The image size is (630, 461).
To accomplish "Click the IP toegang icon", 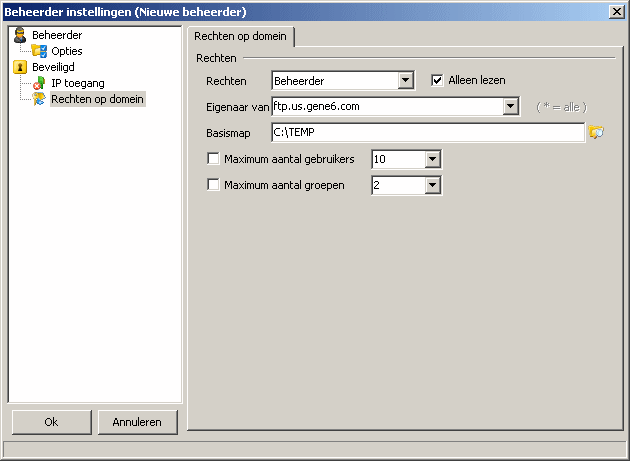I will [39, 83].
